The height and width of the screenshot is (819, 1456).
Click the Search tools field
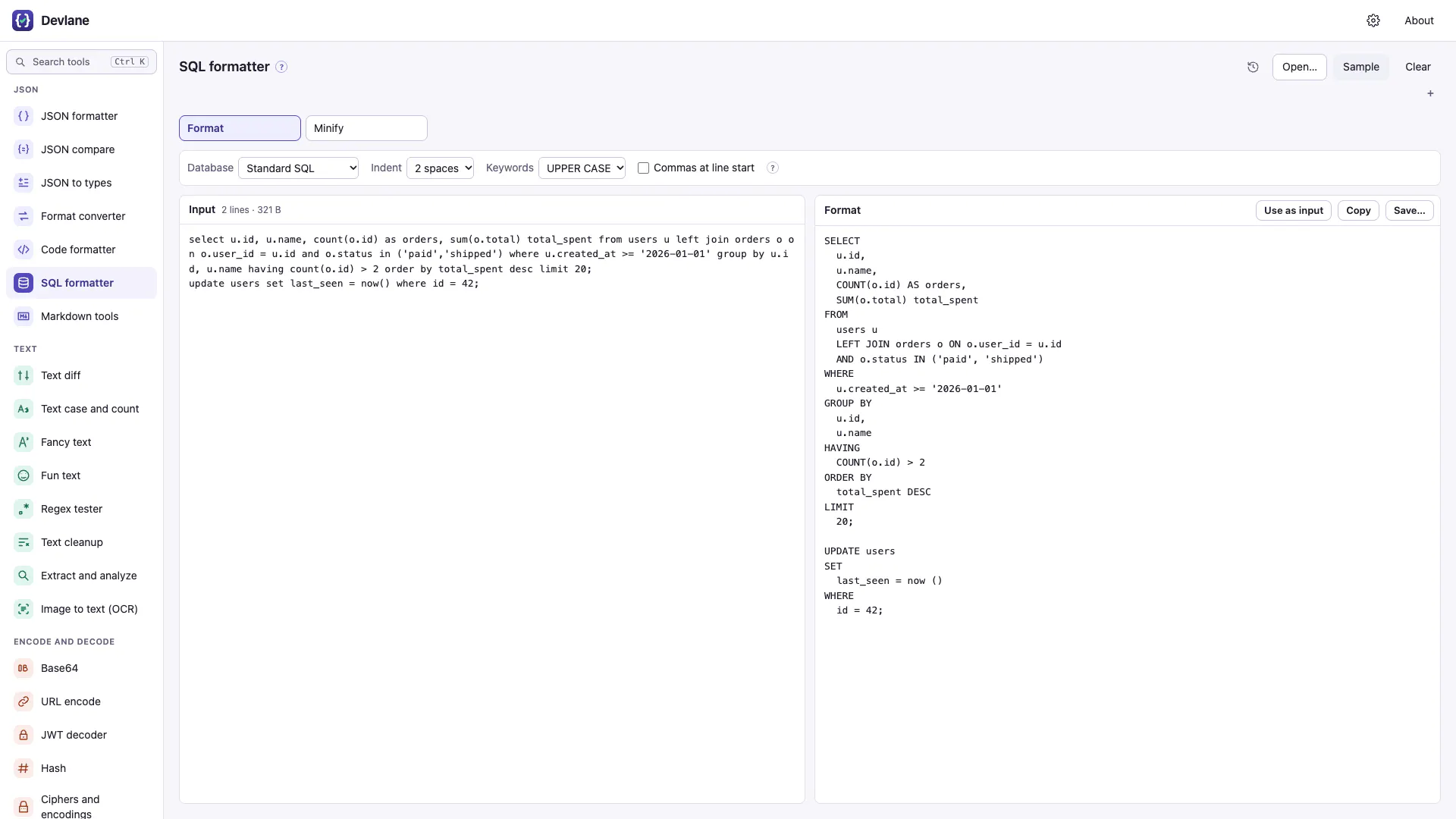click(81, 61)
